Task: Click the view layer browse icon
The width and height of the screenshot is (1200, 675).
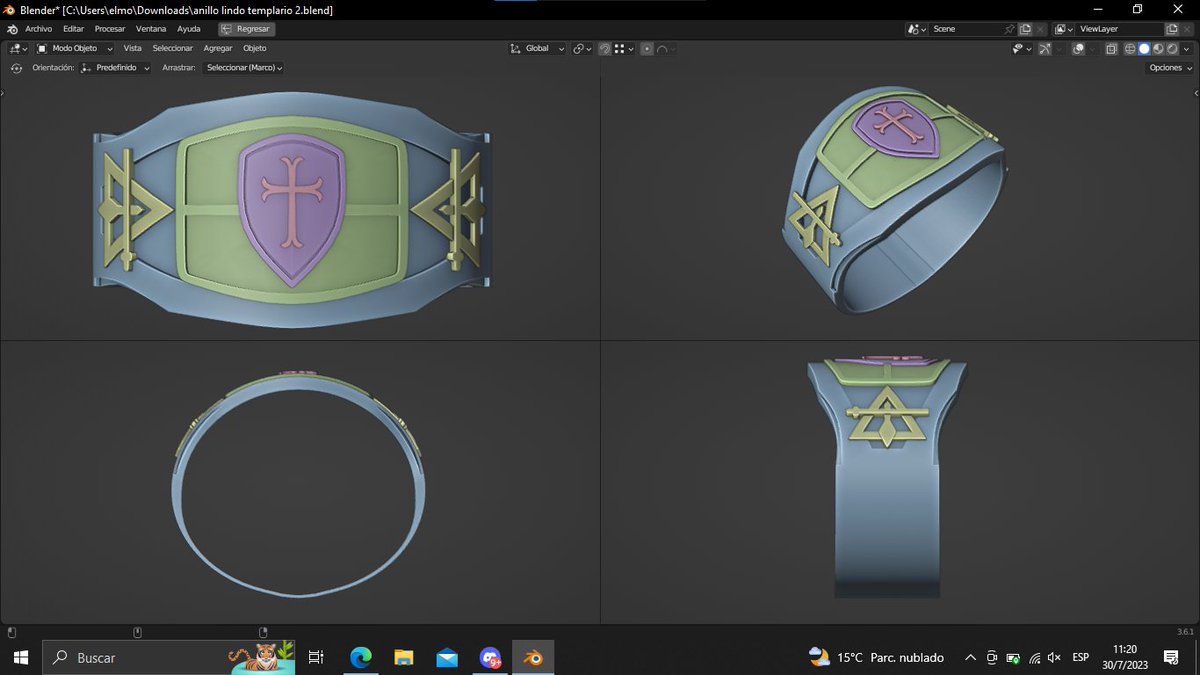Action: [1064, 29]
